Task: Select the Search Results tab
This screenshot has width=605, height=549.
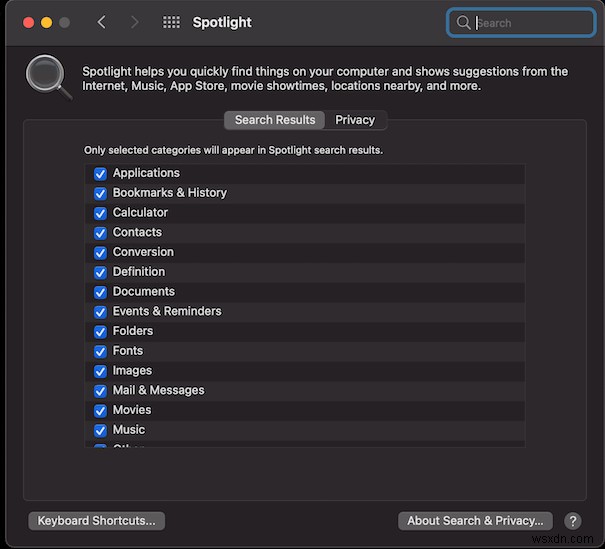Action: click(275, 120)
